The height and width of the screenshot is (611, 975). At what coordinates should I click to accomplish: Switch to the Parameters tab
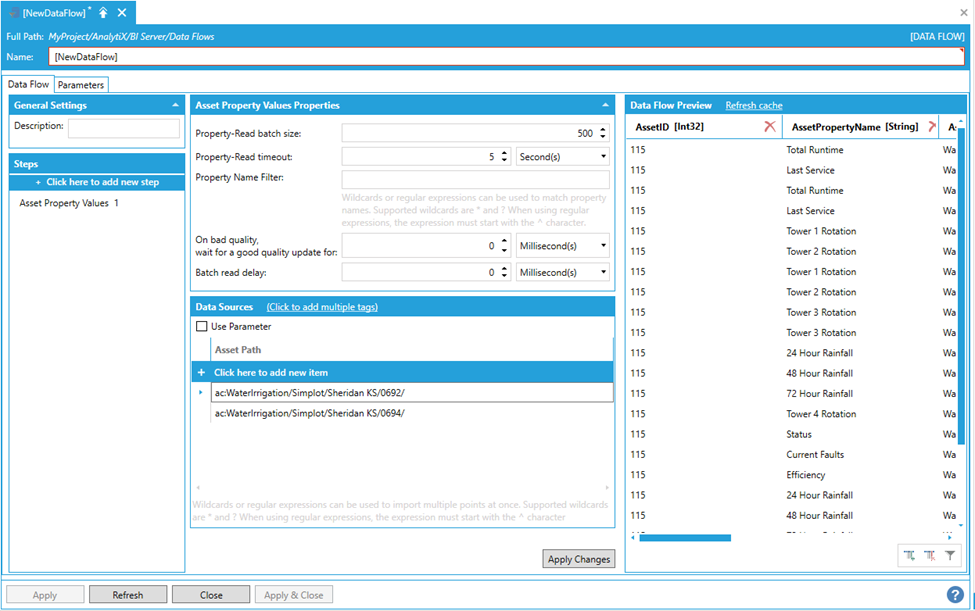click(80, 85)
